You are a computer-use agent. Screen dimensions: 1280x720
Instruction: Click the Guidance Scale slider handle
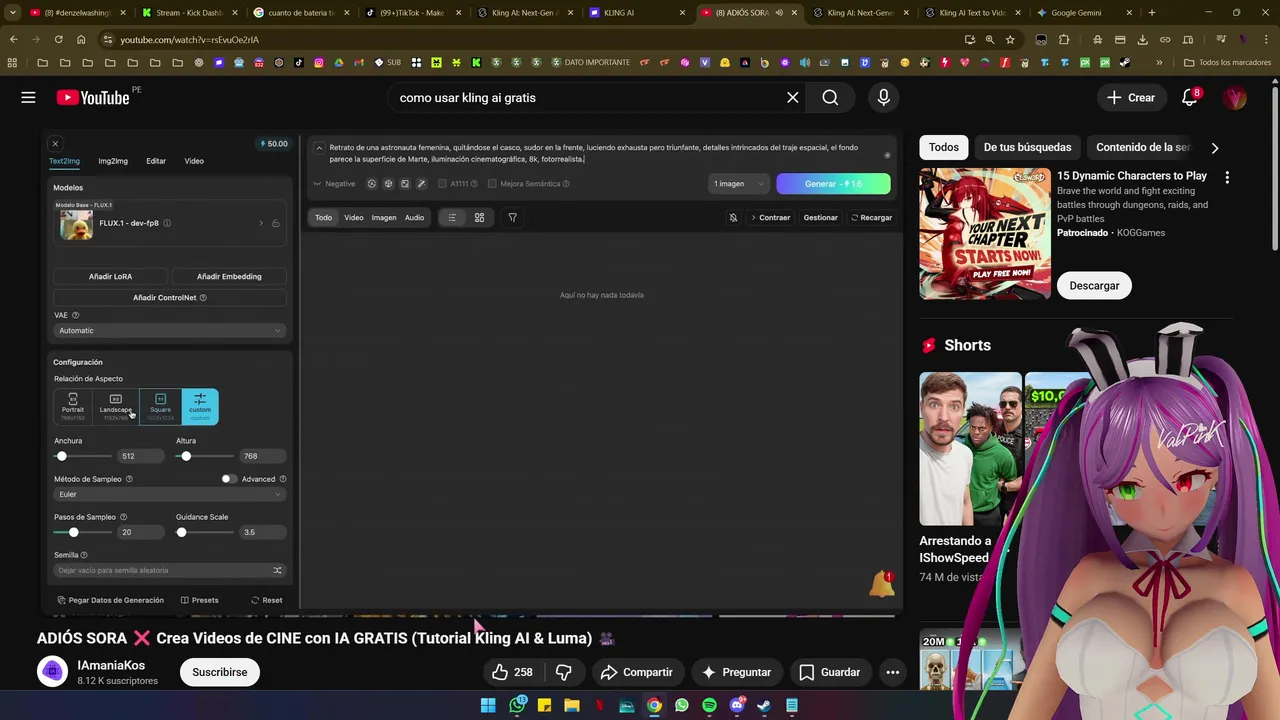click(181, 532)
